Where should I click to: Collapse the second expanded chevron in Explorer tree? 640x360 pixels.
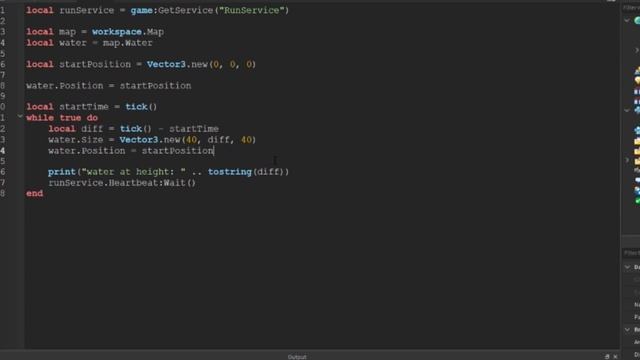pos(627,110)
